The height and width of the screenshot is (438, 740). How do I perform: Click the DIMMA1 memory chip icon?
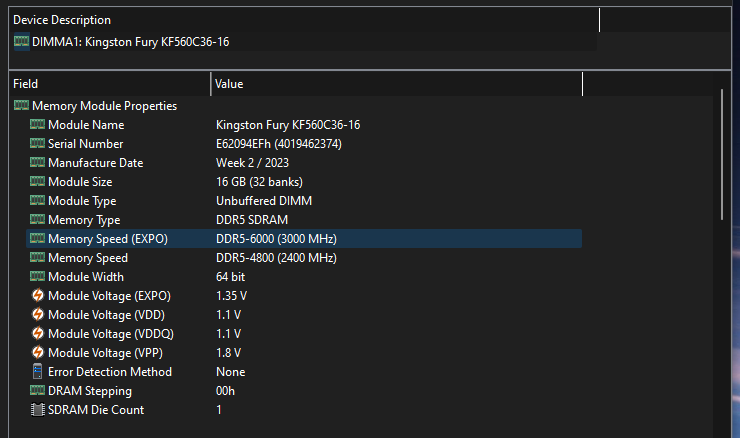pyautogui.click(x=21, y=41)
